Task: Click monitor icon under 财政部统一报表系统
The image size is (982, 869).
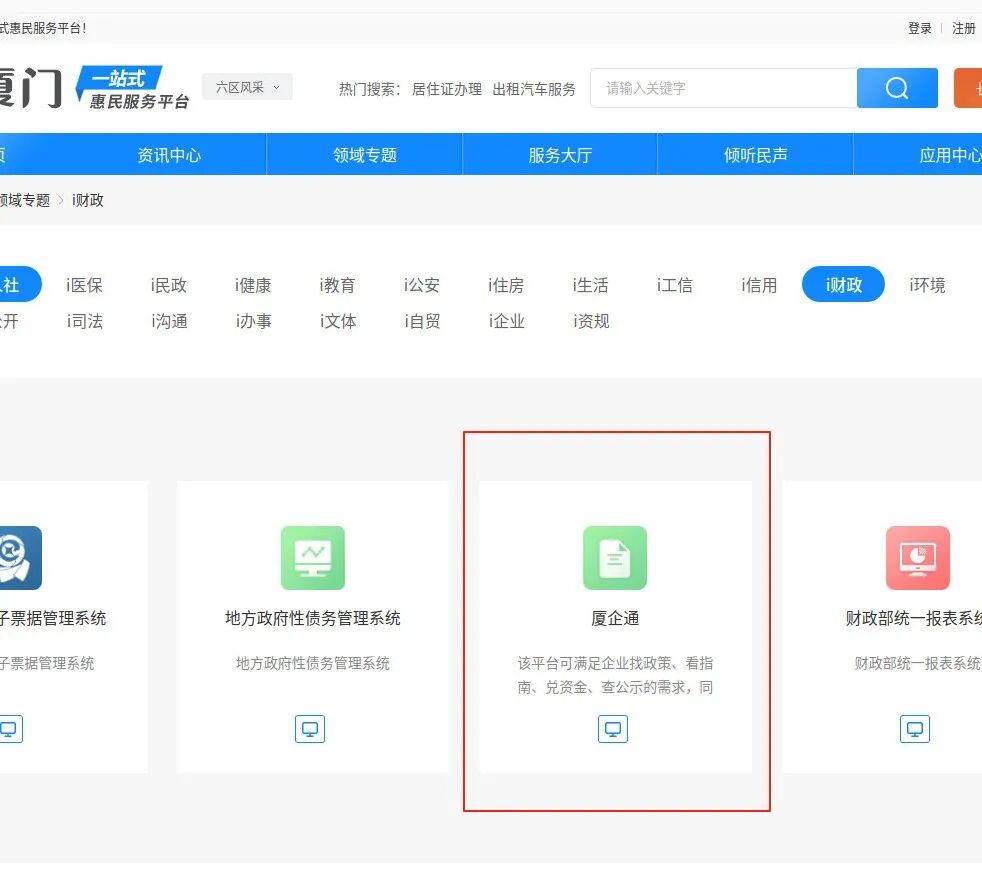Action: click(914, 728)
